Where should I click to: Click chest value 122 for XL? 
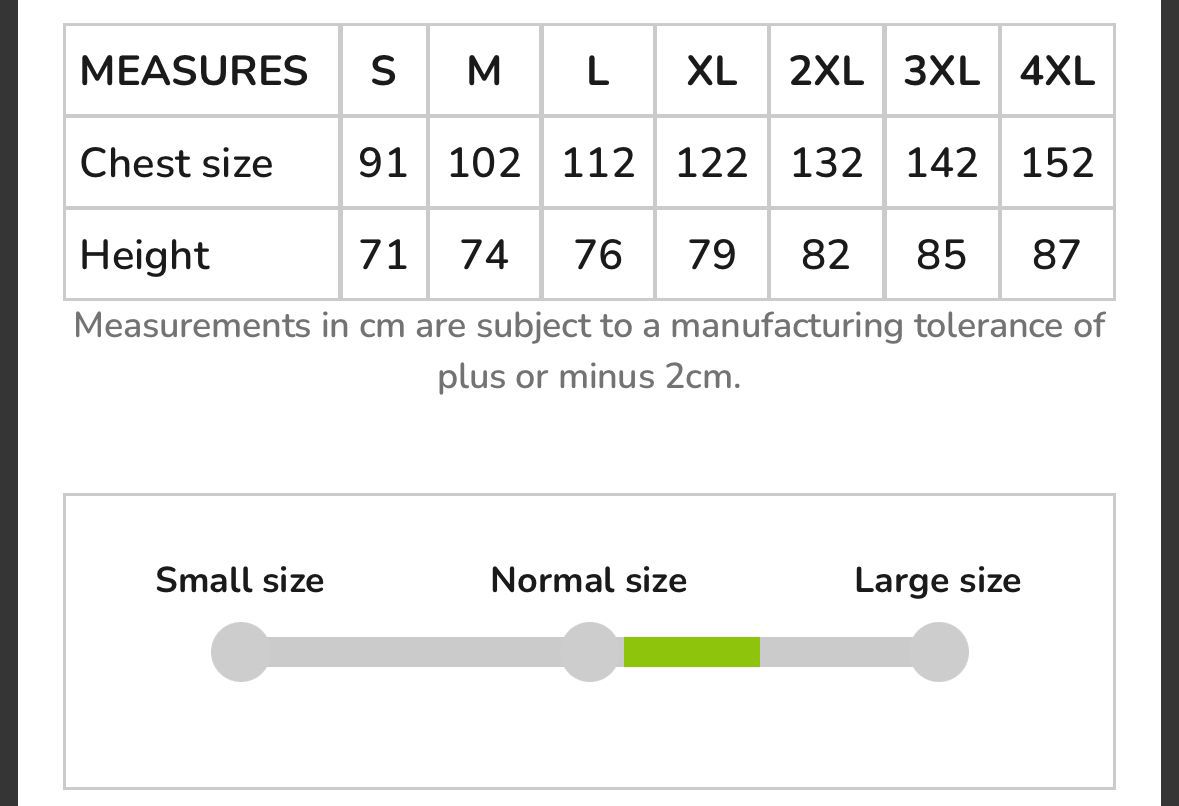[712, 162]
